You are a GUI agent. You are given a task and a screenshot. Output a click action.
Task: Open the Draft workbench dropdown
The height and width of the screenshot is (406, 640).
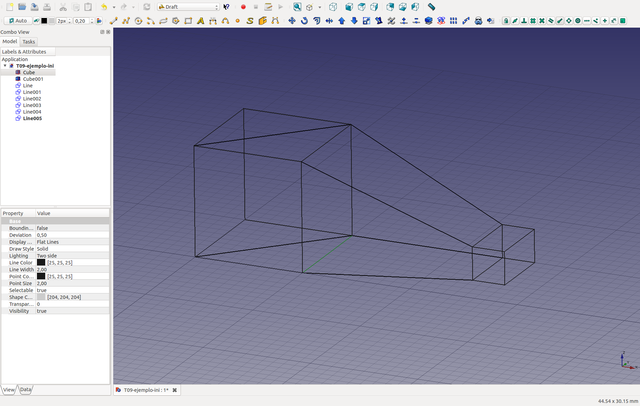click(186, 6)
